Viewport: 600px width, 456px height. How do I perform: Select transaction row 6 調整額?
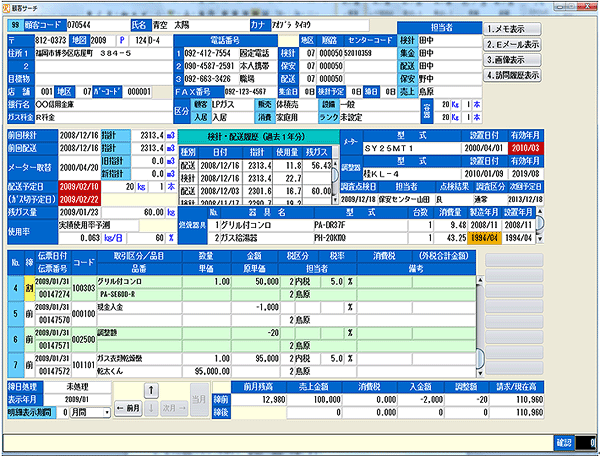pos(242,339)
